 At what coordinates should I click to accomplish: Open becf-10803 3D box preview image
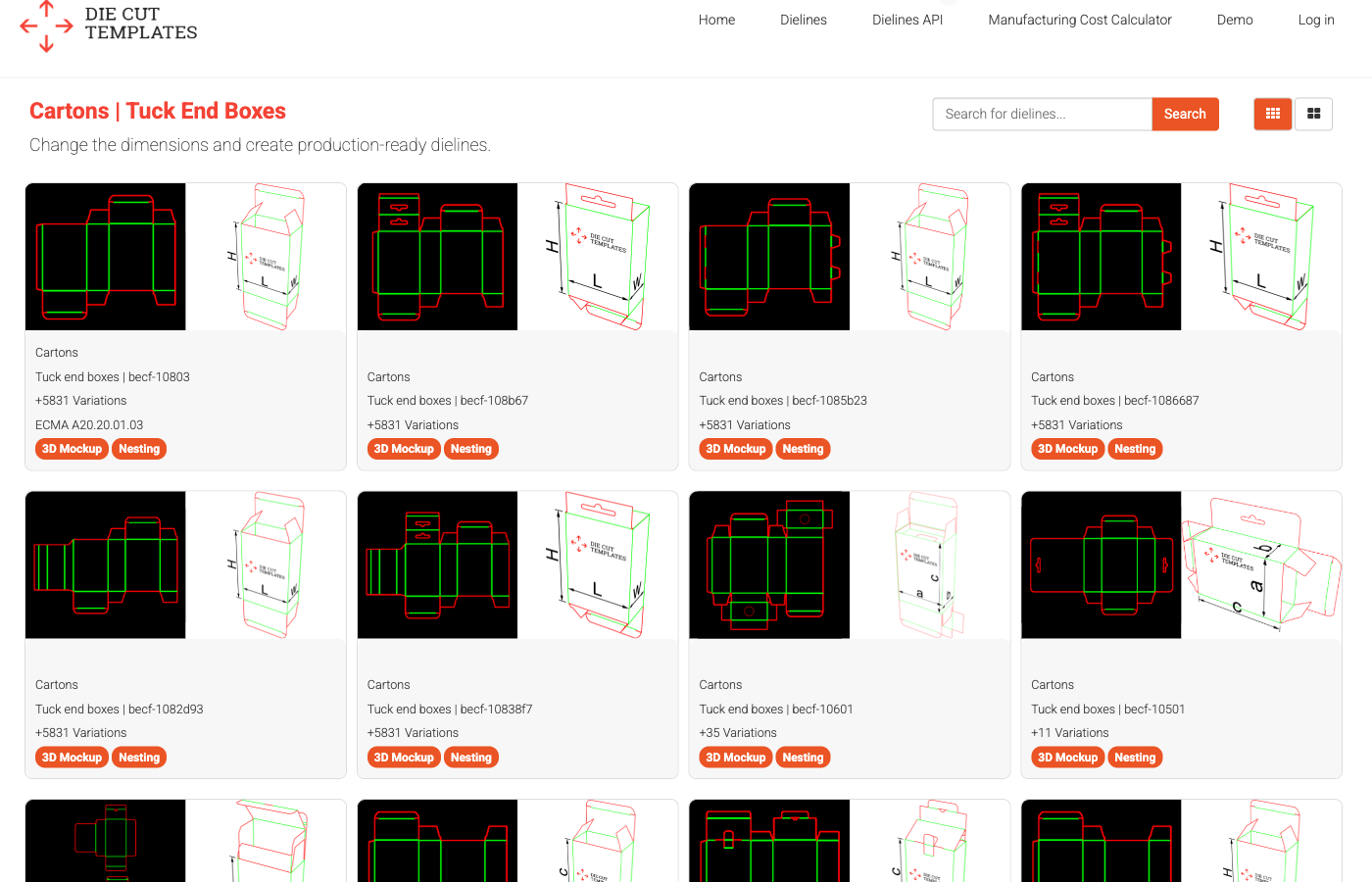point(266,257)
